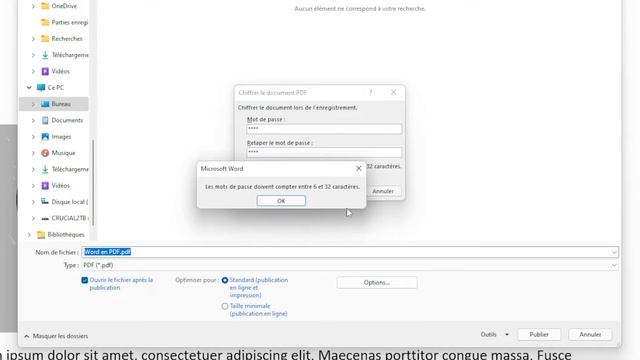Click the Retaper le mot de passe field

(x=324, y=152)
